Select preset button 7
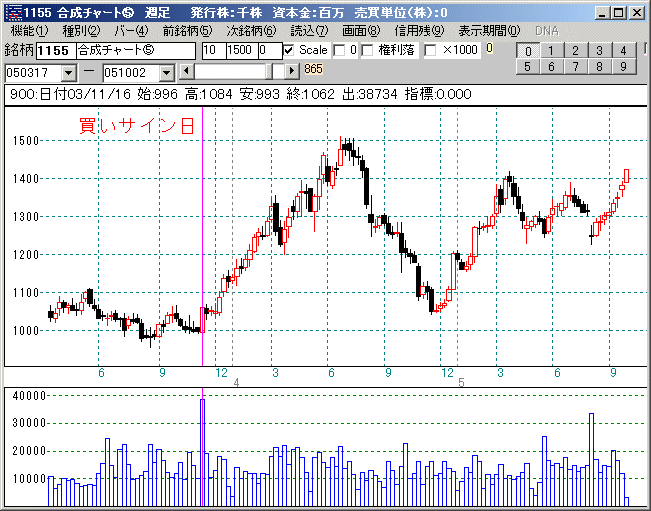The width and height of the screenshot is (651, 511). [x=575, y=66]
